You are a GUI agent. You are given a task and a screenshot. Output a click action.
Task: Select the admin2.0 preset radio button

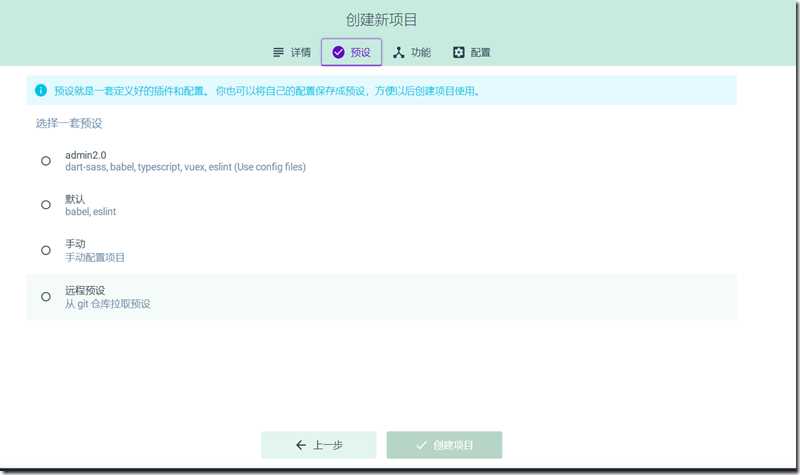[x=46, y=161]
